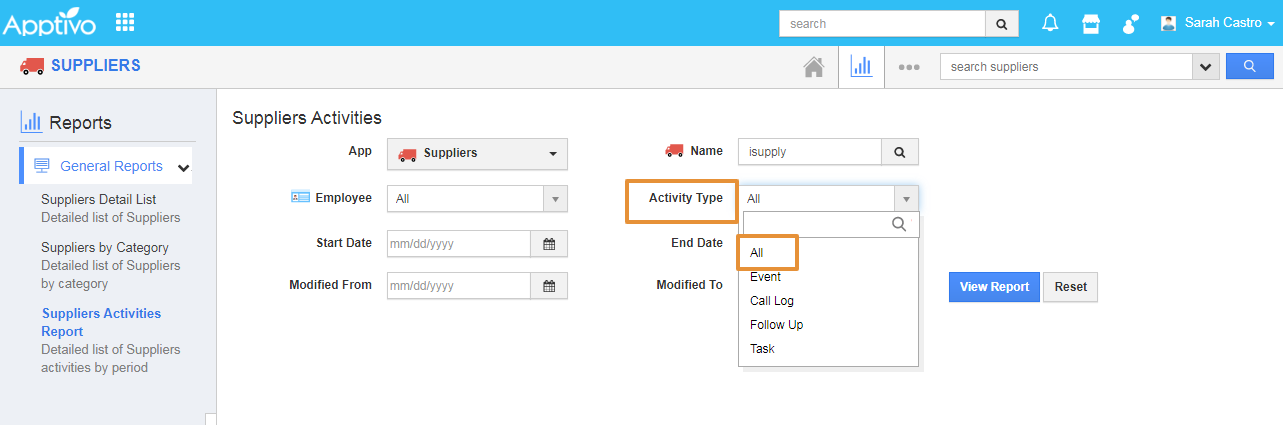
Task: Click the Modified From calendar icon
Action: tap(548, 286)
